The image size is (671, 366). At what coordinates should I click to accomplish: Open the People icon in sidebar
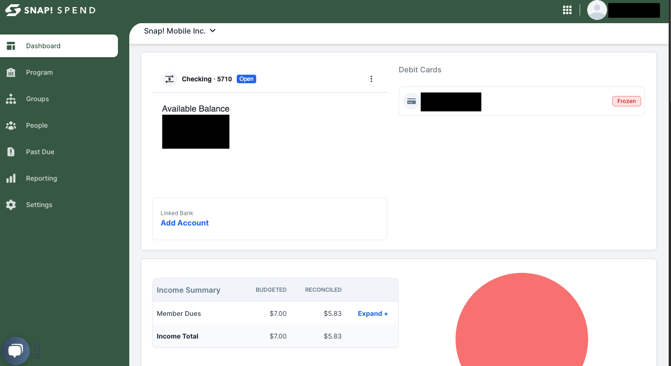[11, 125]
